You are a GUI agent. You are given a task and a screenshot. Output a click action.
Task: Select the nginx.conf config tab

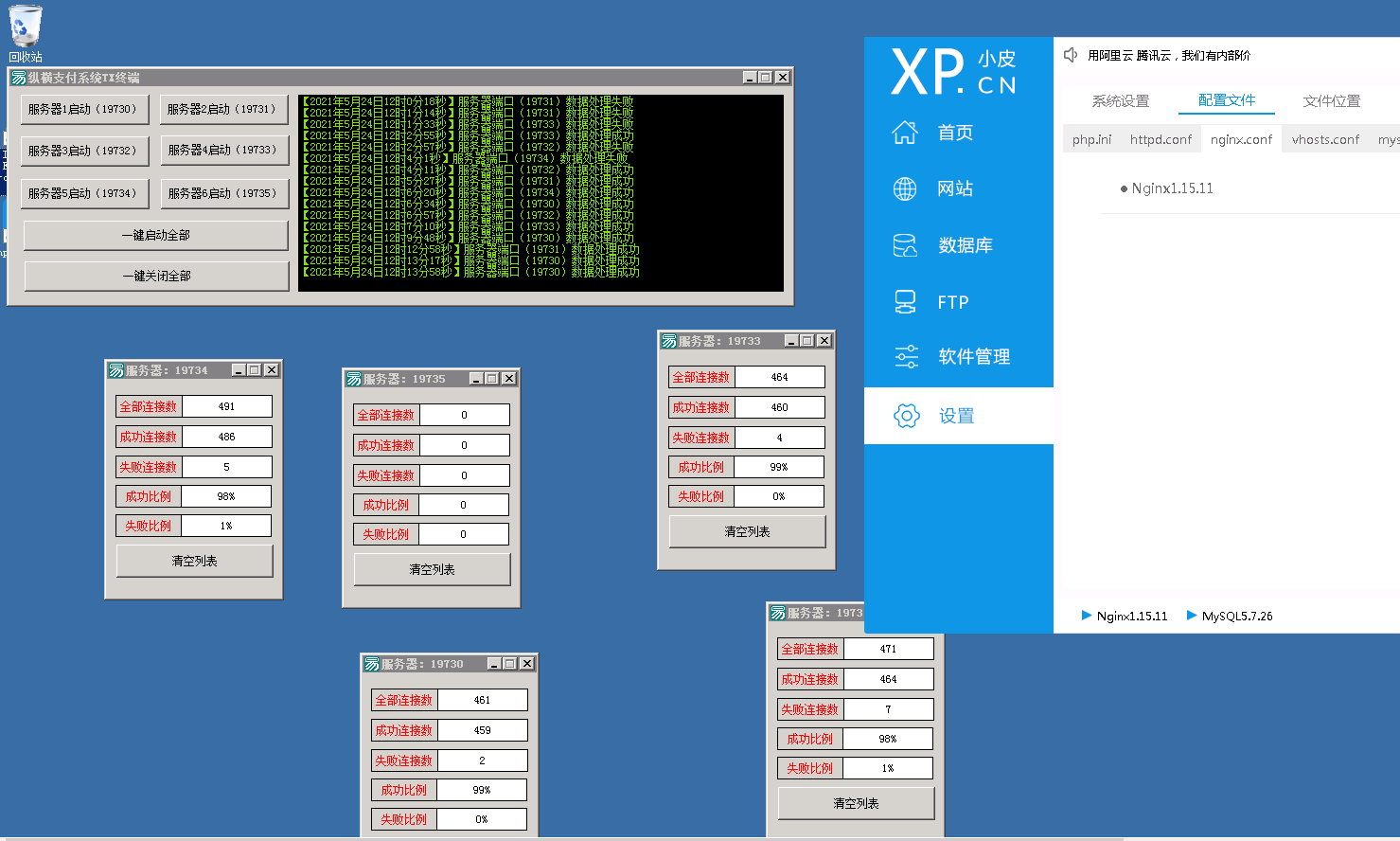[x=1241, y=139]
